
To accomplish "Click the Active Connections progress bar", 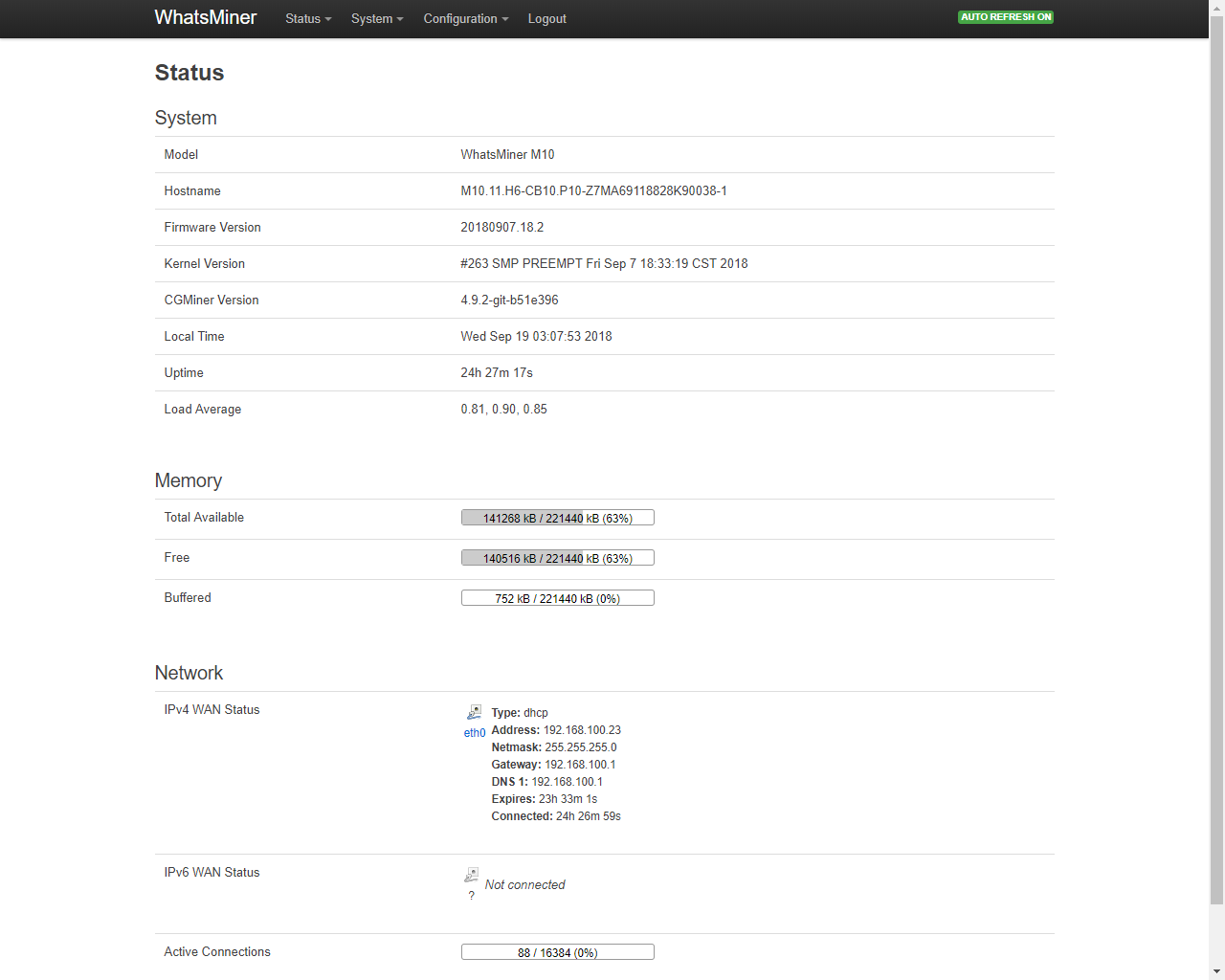I will point(558,952).
